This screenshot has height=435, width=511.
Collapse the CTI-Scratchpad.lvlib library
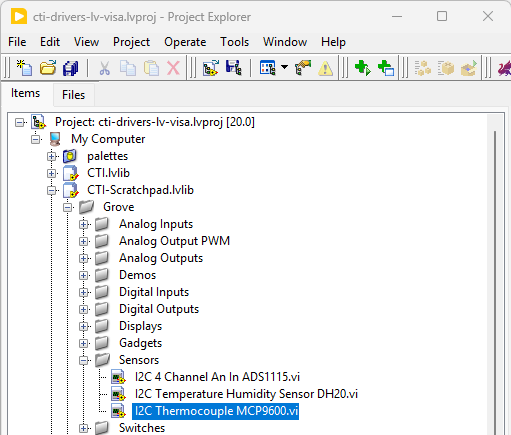[52, 190]
